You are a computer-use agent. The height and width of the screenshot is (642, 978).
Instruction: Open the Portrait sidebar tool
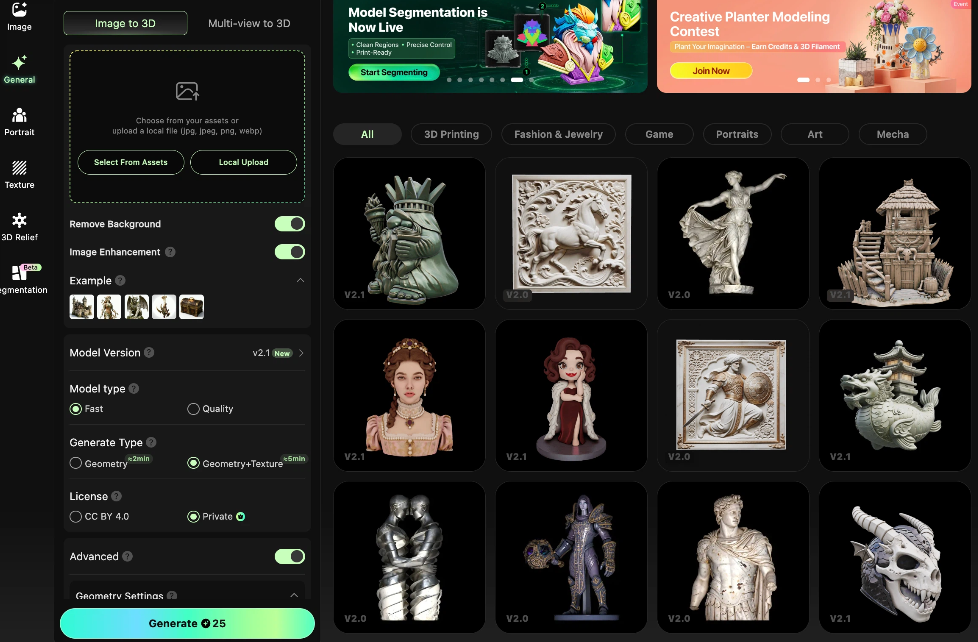(19, 122)
